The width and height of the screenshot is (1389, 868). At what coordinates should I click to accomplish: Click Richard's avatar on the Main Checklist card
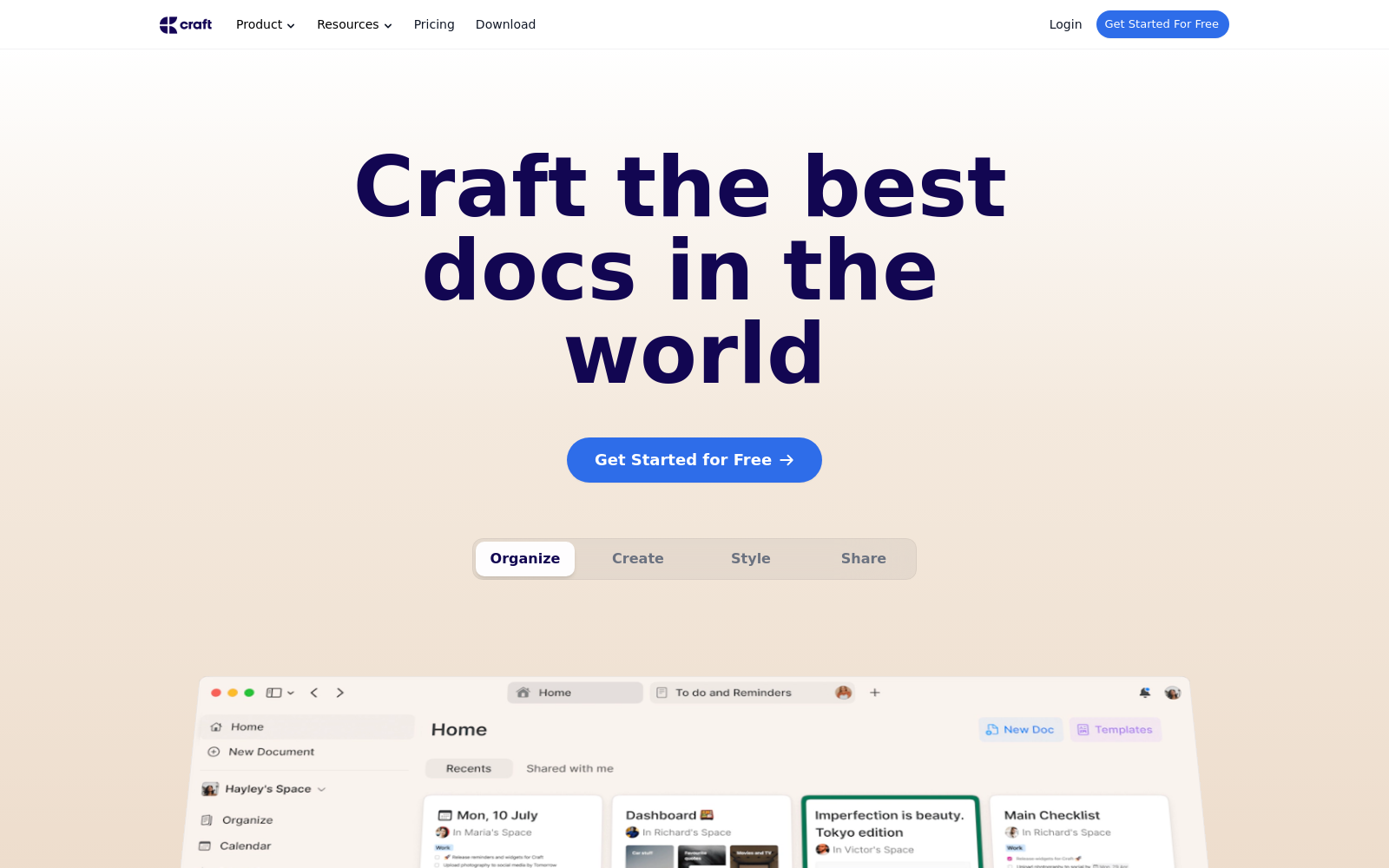click(1011, 832)
